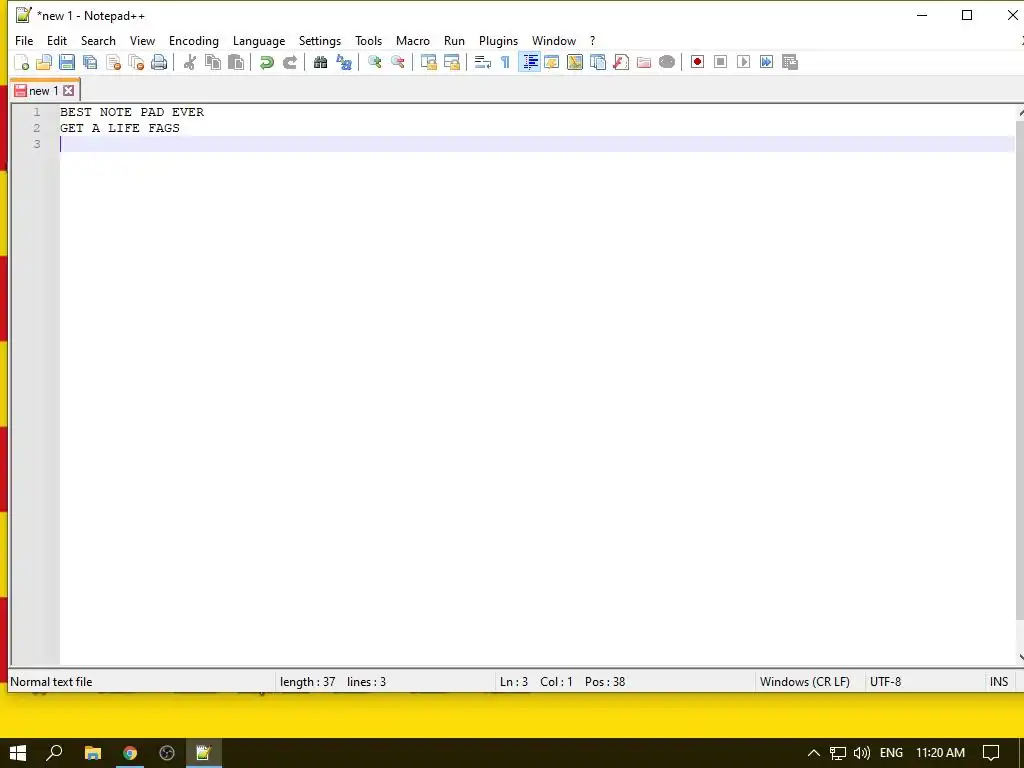Open the Folder as Workspace icon
1024x768 pixels.
644,62
